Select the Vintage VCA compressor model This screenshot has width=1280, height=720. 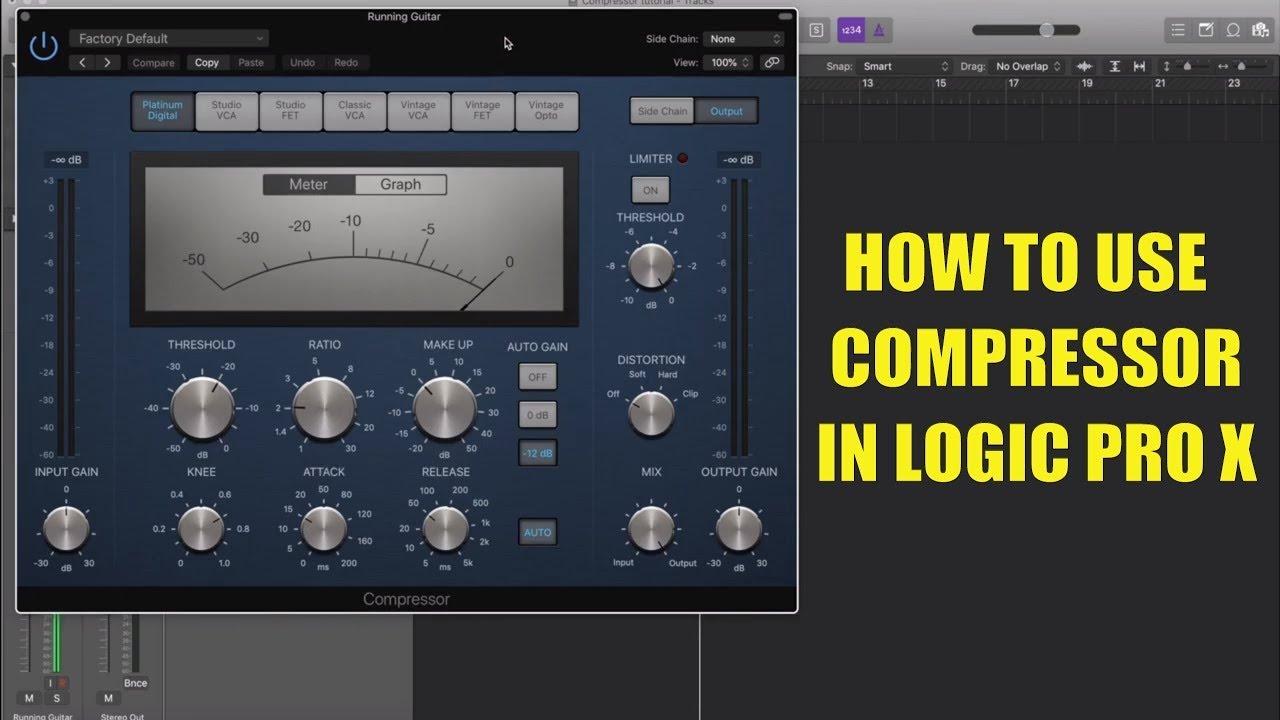(418, 110)
